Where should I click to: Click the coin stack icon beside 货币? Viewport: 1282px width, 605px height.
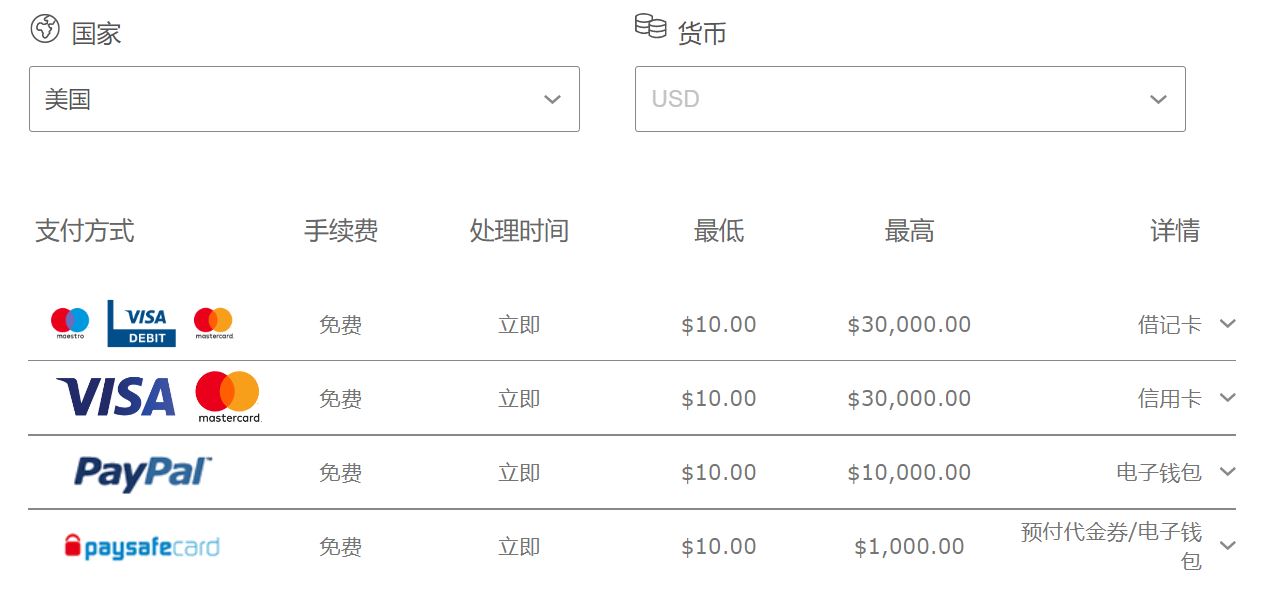(650, 26)
